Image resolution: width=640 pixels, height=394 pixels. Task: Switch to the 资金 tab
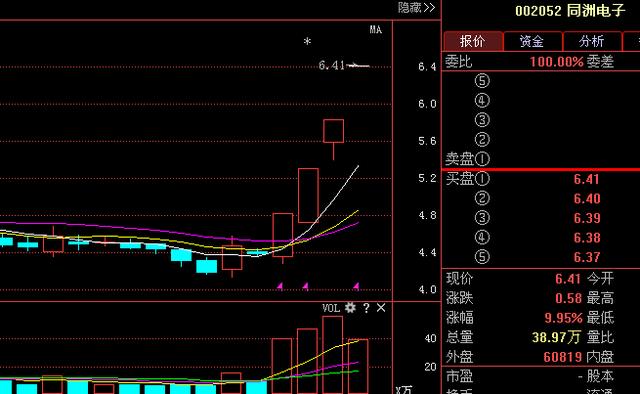click(532, 41)
